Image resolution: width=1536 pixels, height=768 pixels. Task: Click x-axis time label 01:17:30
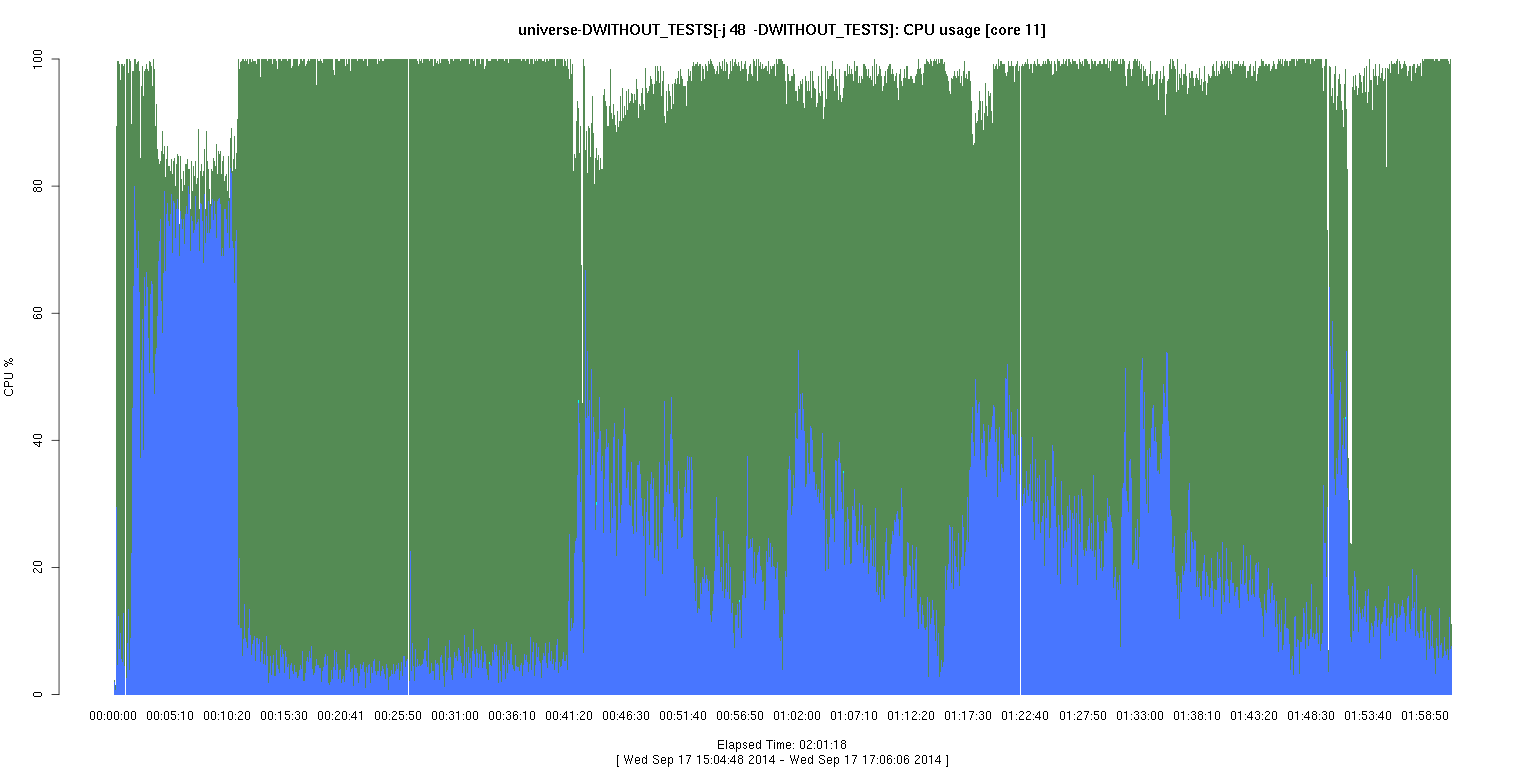click(x=968, y=716)
